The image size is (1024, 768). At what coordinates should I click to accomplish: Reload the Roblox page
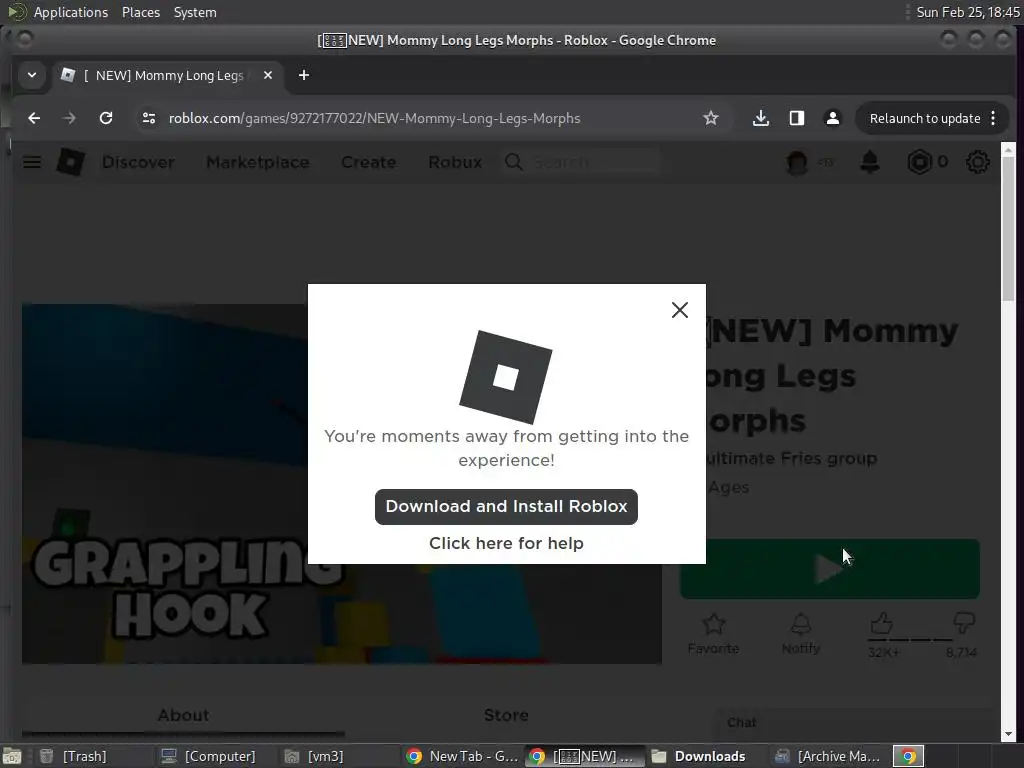[106, 118]
